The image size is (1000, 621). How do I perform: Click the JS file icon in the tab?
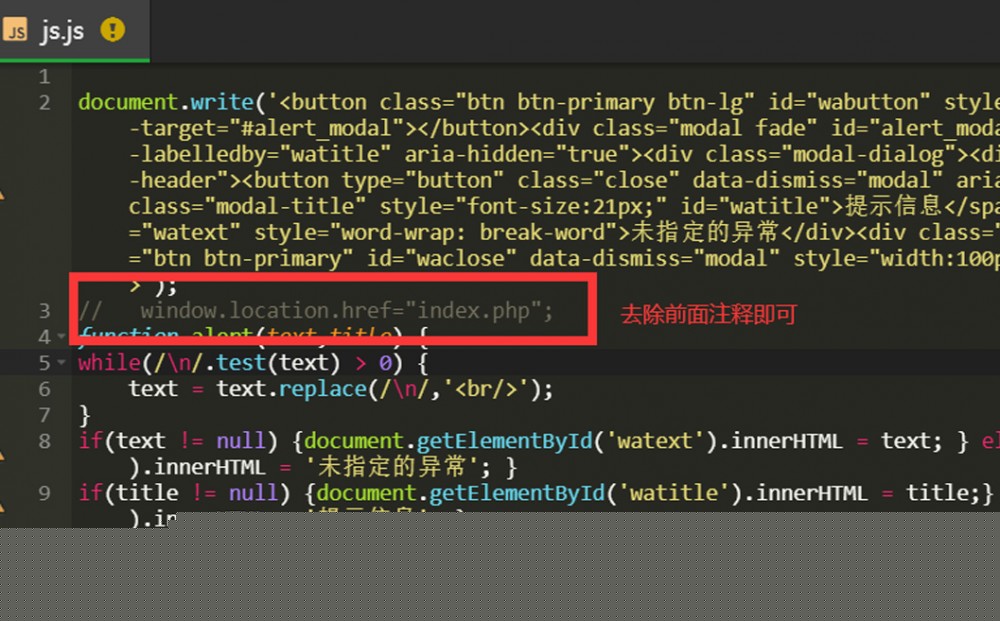click(15, 30)
